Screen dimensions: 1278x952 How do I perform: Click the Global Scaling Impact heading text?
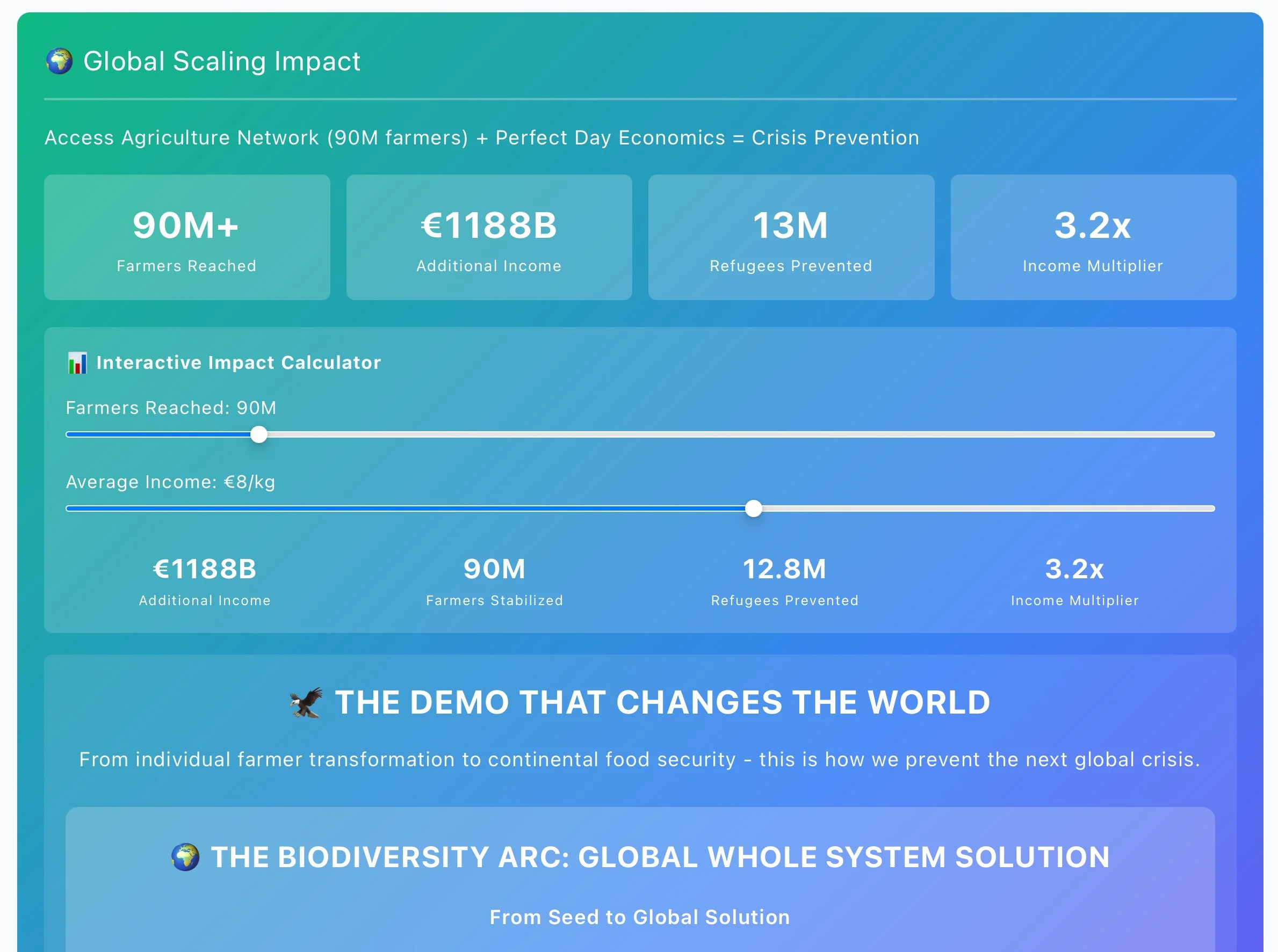click(x=222, y=61)
